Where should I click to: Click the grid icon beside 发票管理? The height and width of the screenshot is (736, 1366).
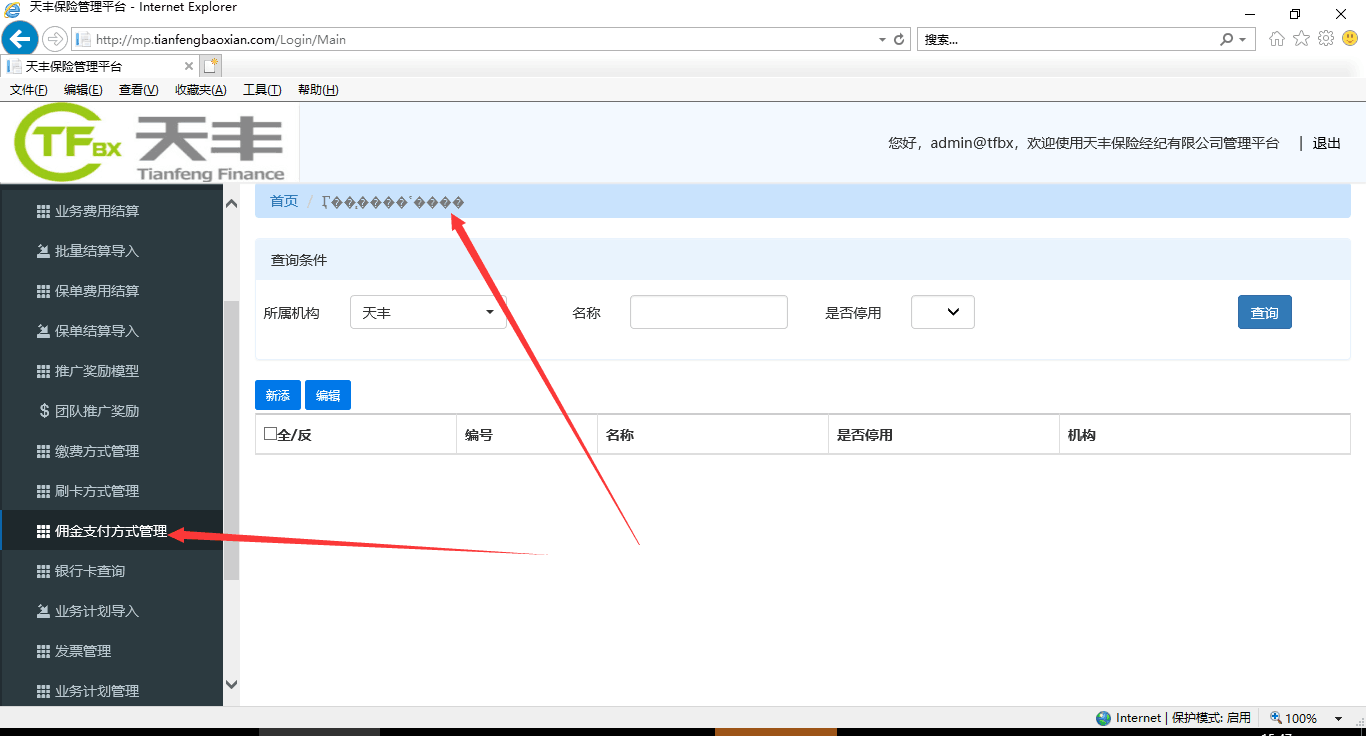click(x=43, y=651)
